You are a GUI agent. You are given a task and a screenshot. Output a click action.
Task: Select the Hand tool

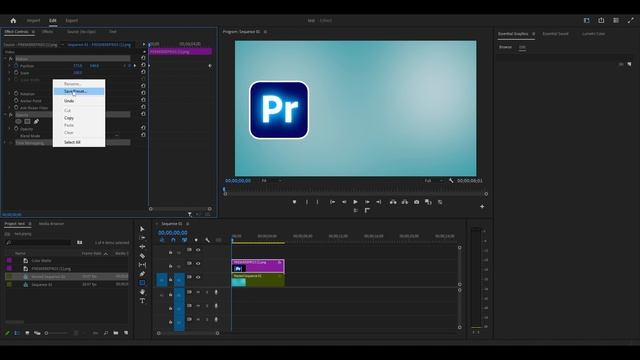pos(142,292)
